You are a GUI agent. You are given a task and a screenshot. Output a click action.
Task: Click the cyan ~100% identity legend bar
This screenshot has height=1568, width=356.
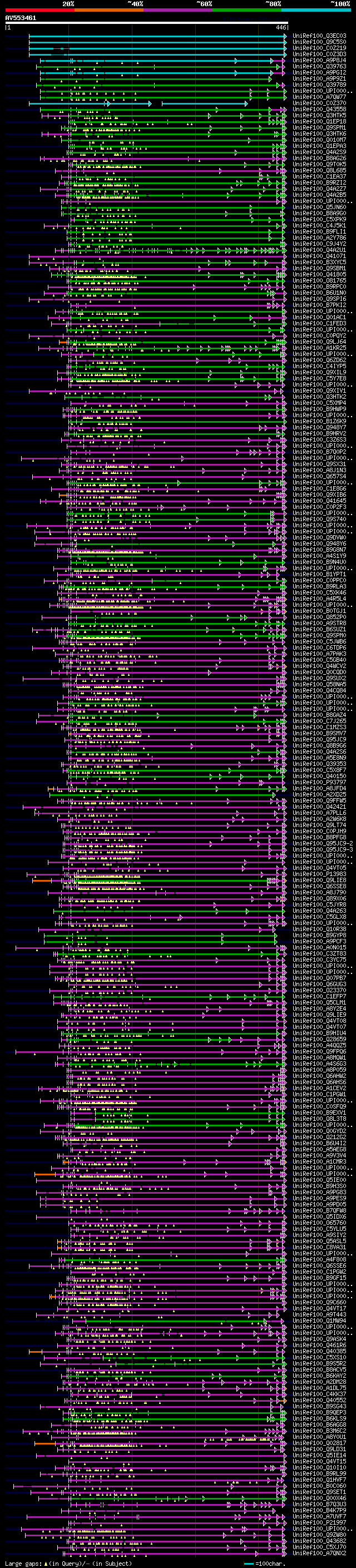point(316,10)
